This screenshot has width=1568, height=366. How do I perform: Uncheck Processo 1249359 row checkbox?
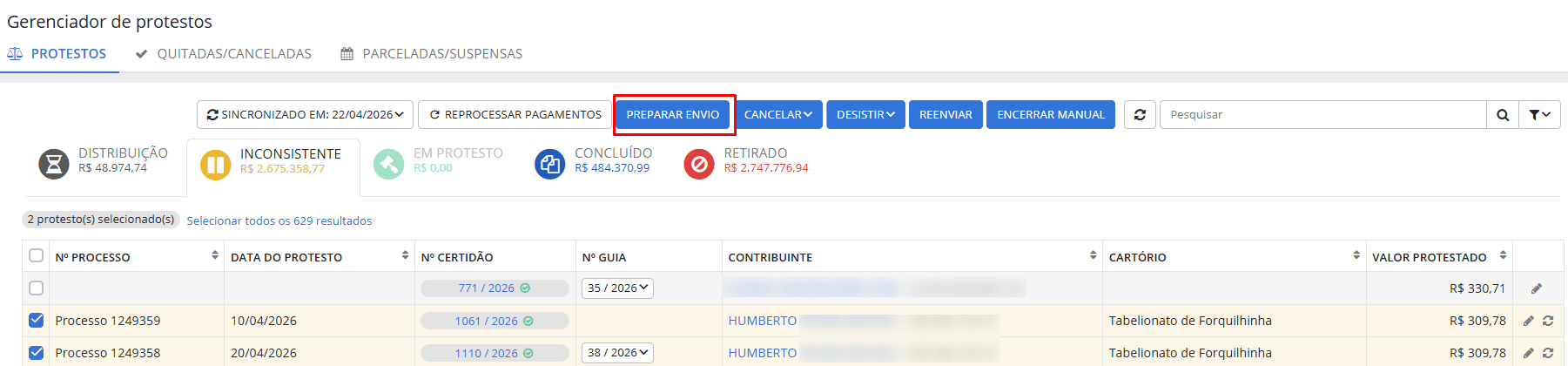(36, 320)
